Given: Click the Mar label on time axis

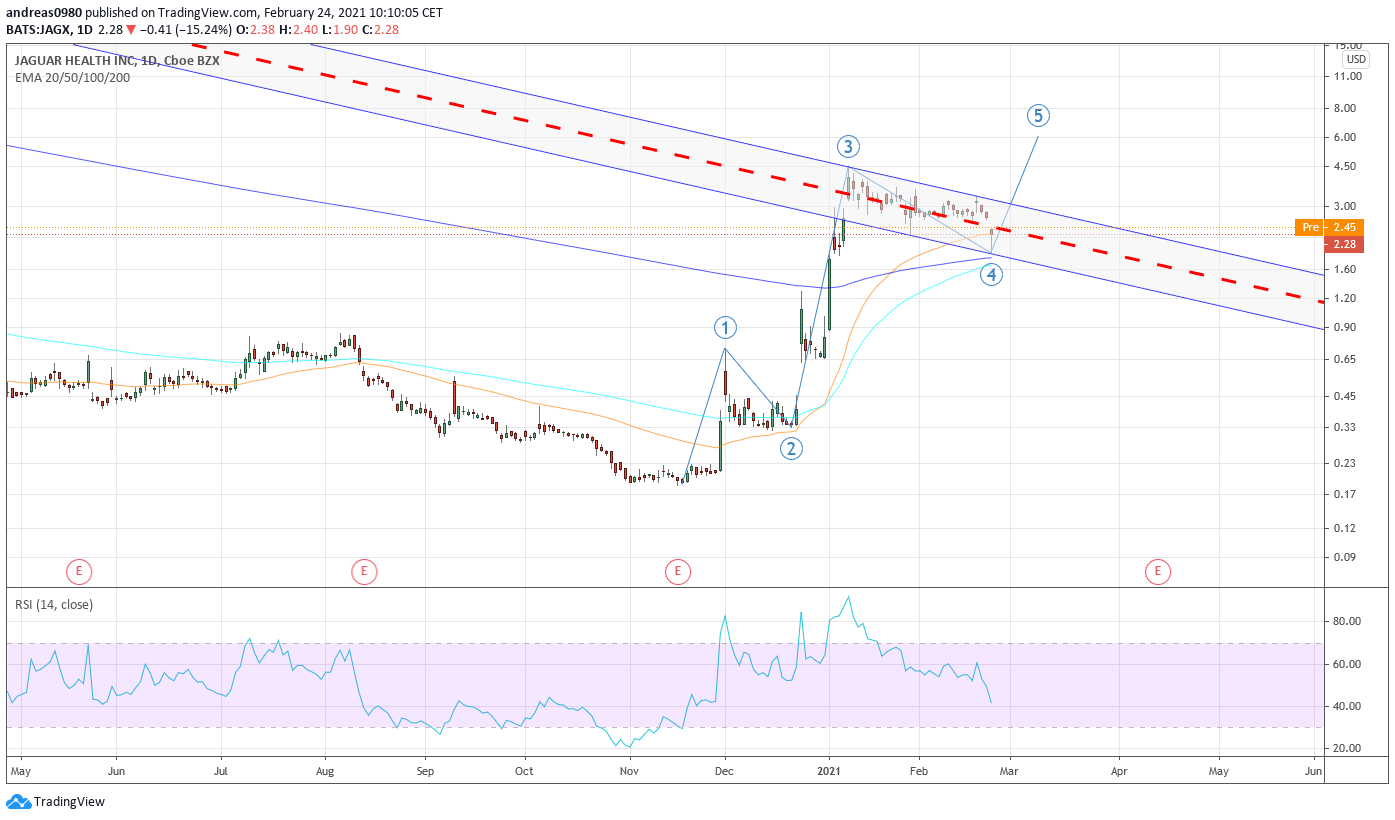Looking at the screenshot, I should tap(1010, 772).
